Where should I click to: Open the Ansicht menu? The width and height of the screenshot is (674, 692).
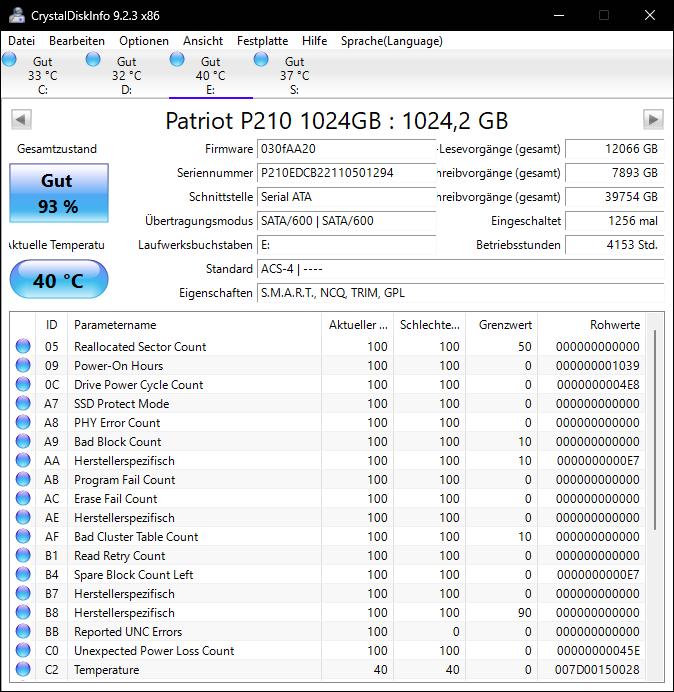click(203, 41)
